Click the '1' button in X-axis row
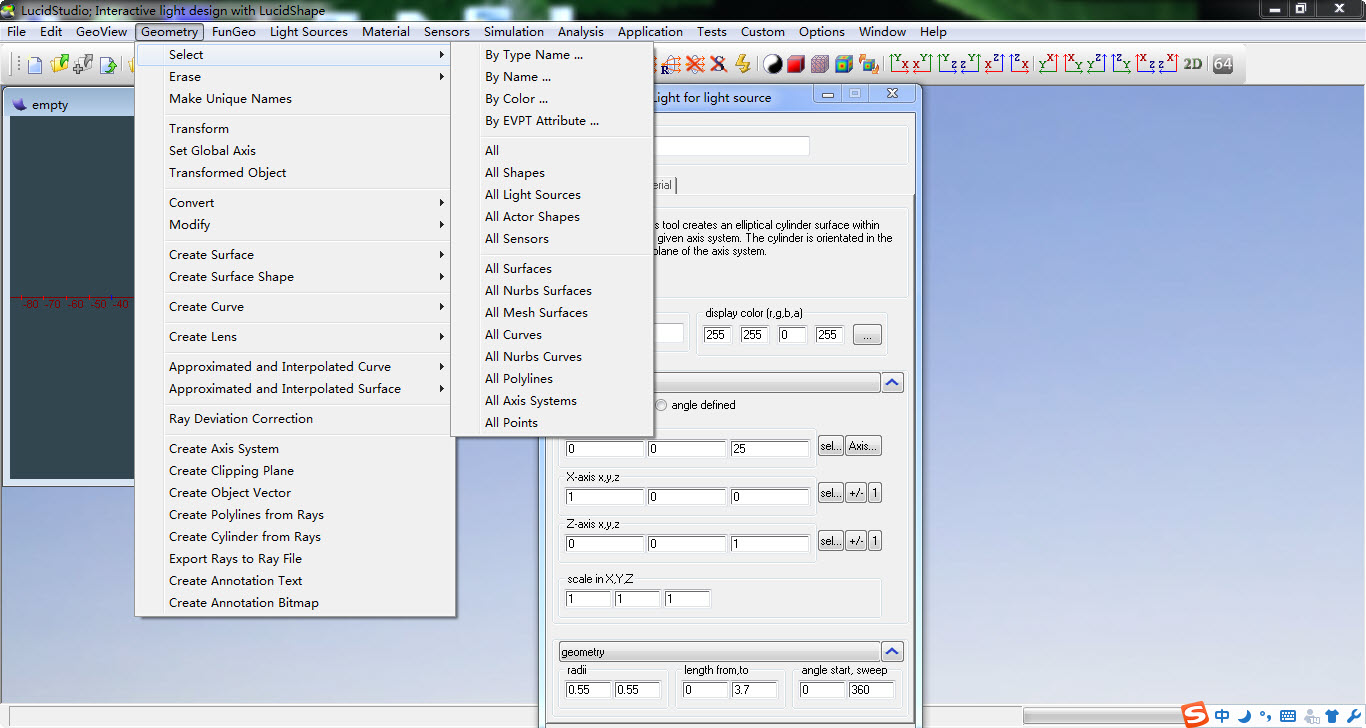 click(x=875, y=493)
